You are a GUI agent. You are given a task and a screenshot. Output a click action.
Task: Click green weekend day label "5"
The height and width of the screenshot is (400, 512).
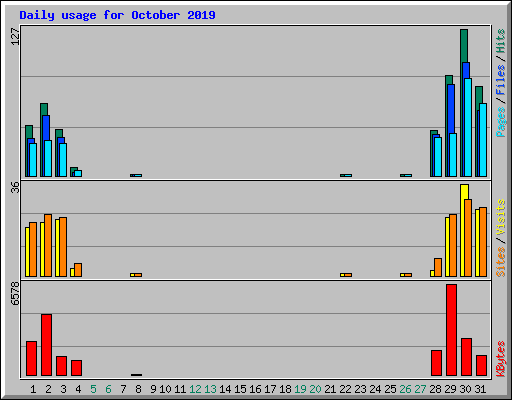pos(93,389)
